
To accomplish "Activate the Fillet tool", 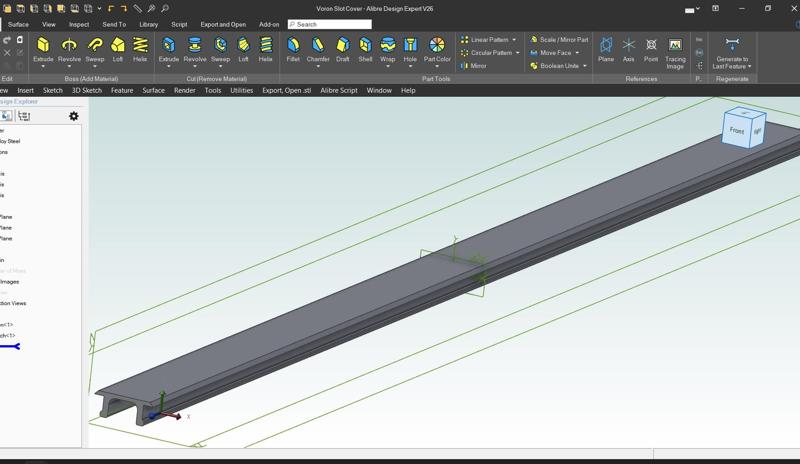I will pos(293,49).
